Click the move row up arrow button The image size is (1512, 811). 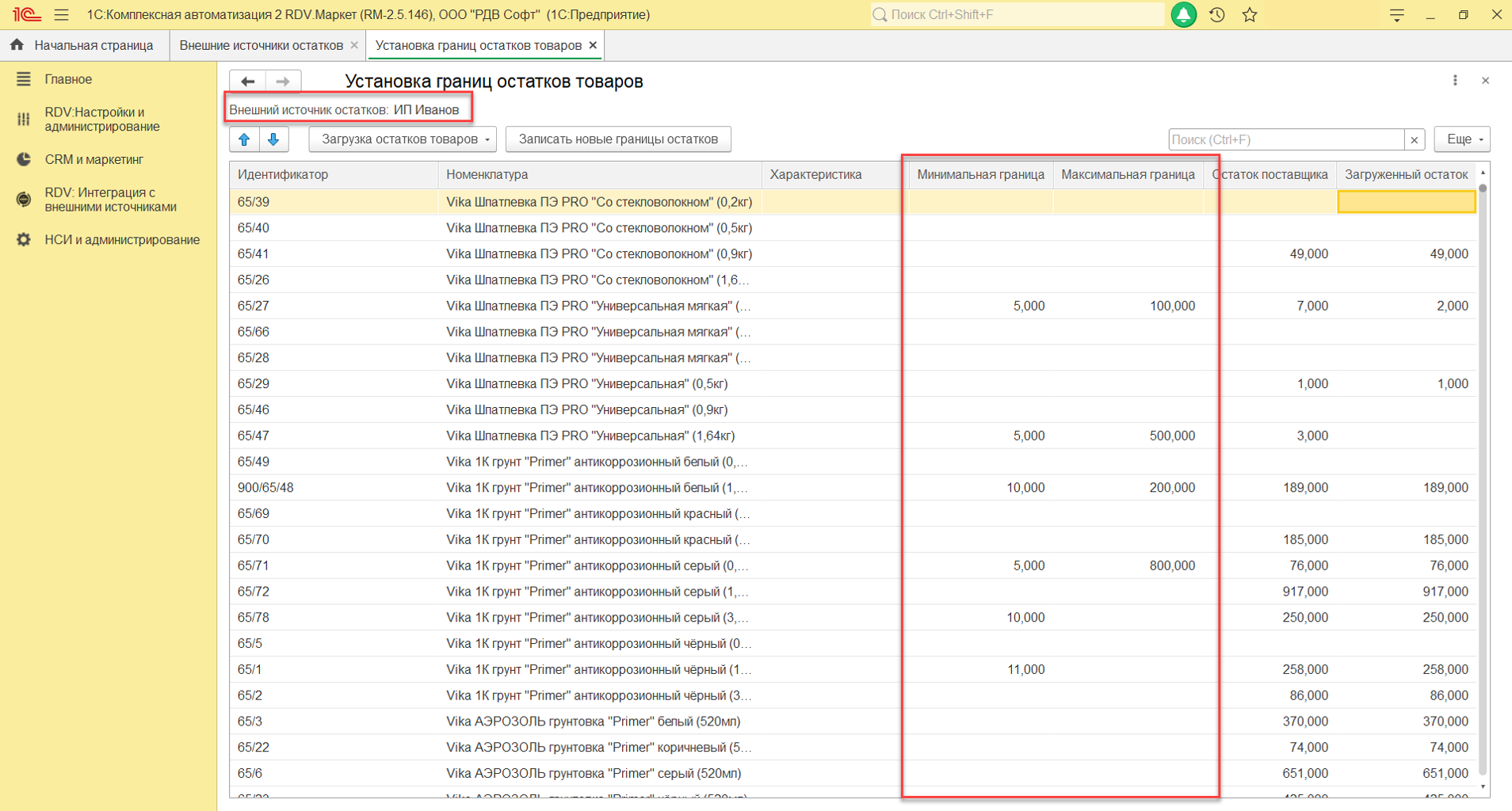click(244, 139)
